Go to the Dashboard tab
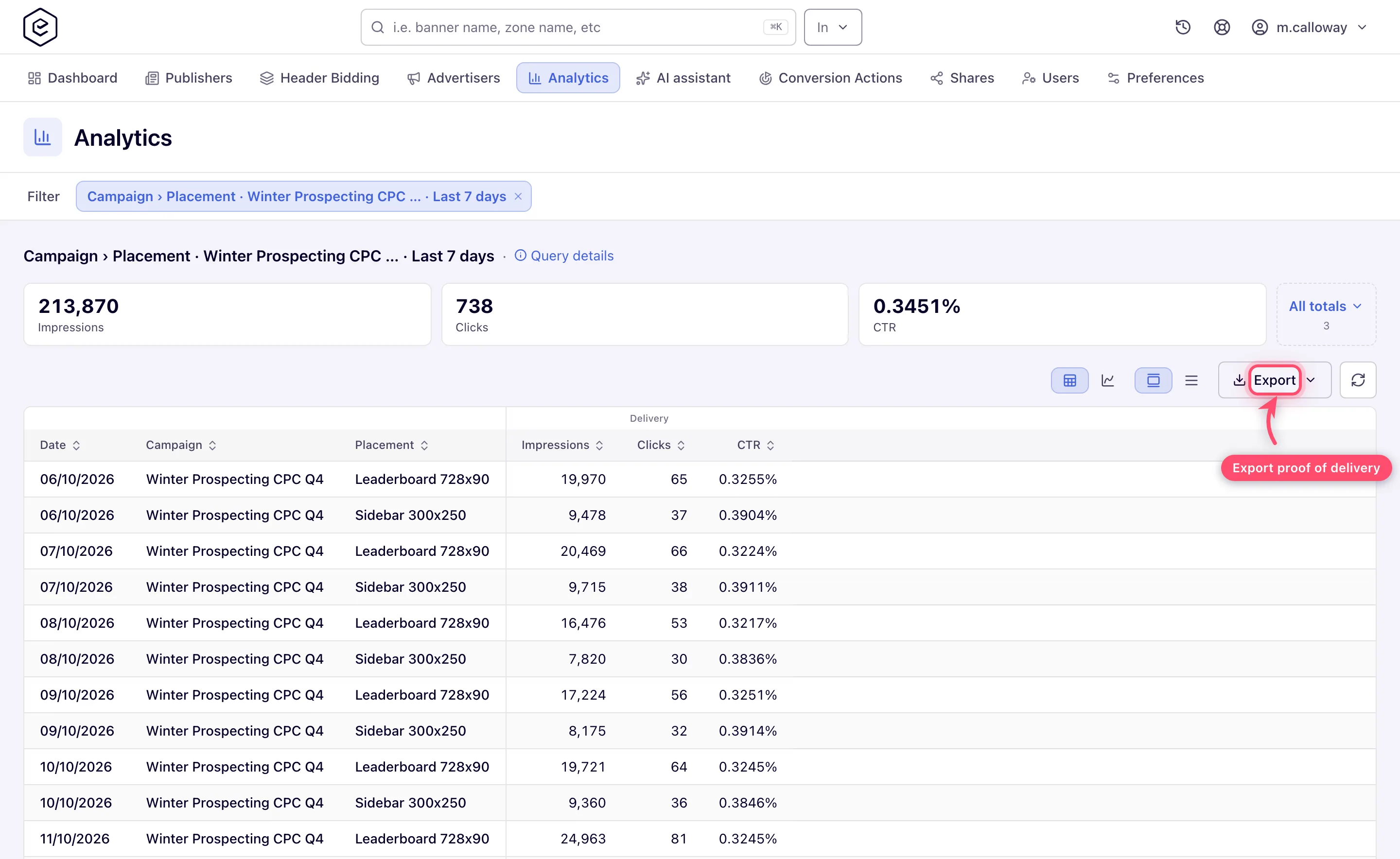The image size is (1400, 859). [x=72, y=78]
